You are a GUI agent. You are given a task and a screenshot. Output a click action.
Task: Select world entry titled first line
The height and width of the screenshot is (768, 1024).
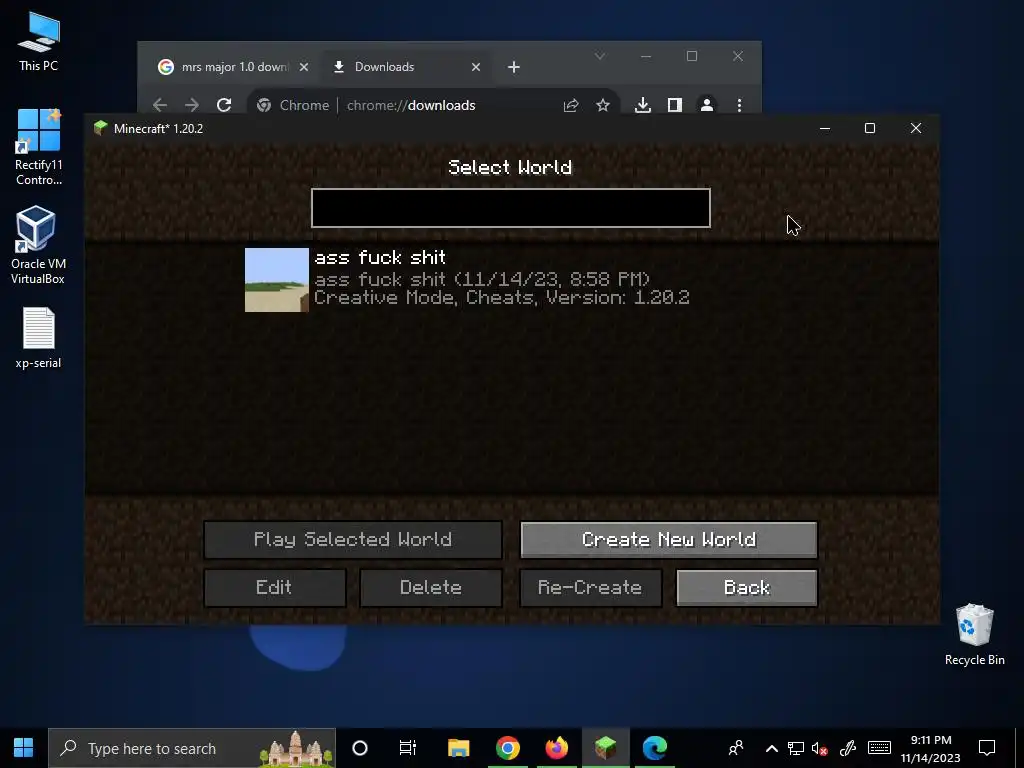pos(380,257)
